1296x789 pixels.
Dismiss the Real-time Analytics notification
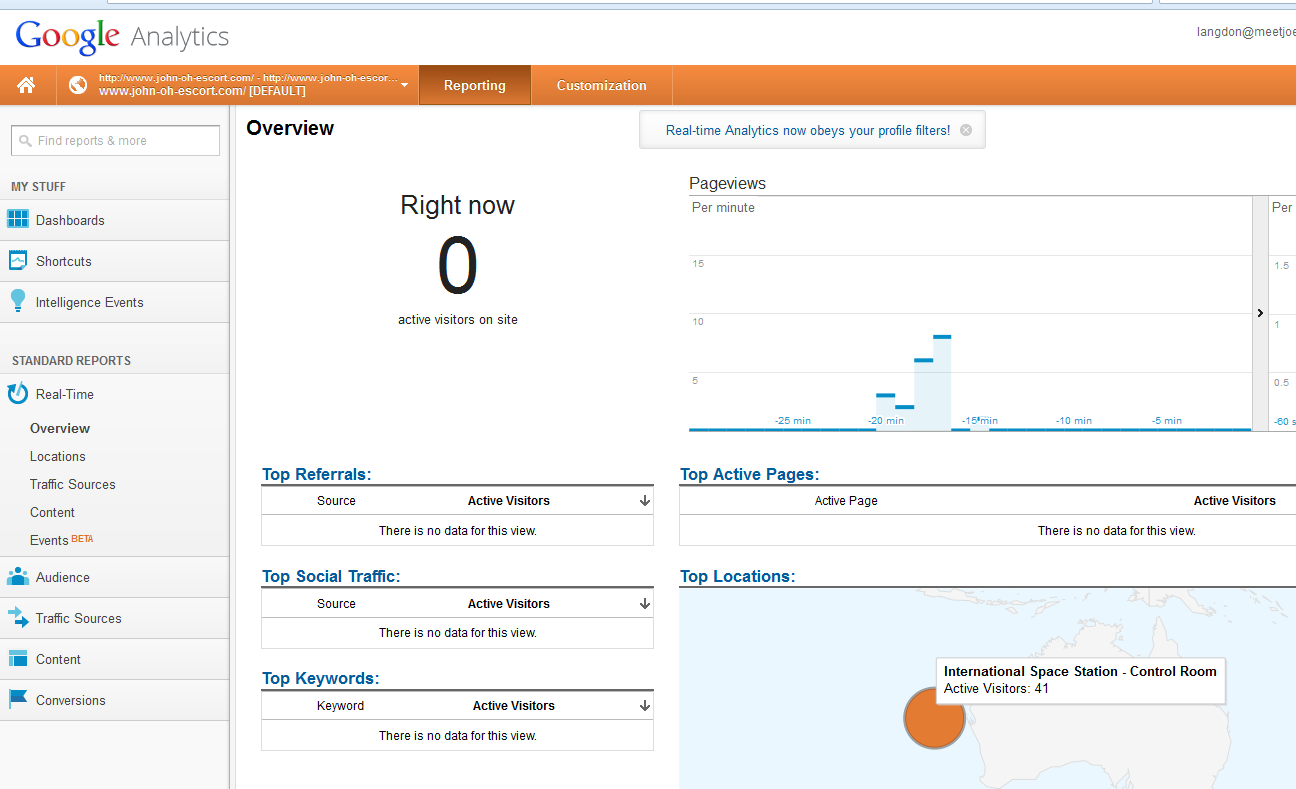pyautogui.click(x=965, y=130)
